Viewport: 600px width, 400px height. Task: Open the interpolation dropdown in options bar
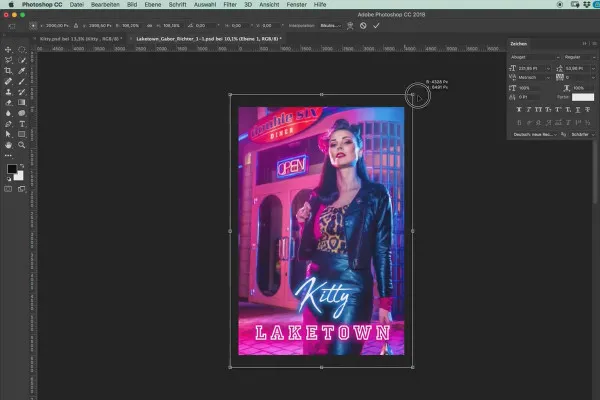(329, 25)
